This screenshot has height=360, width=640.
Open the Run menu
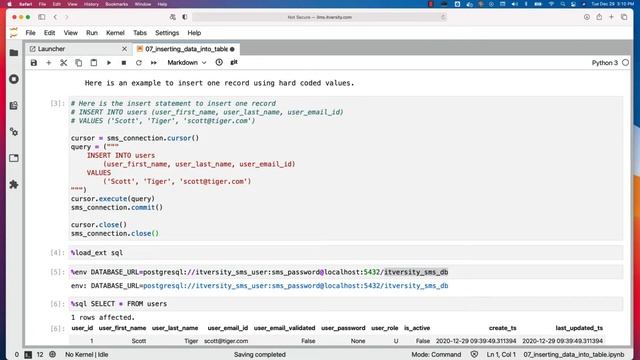(x=92, y=33)
